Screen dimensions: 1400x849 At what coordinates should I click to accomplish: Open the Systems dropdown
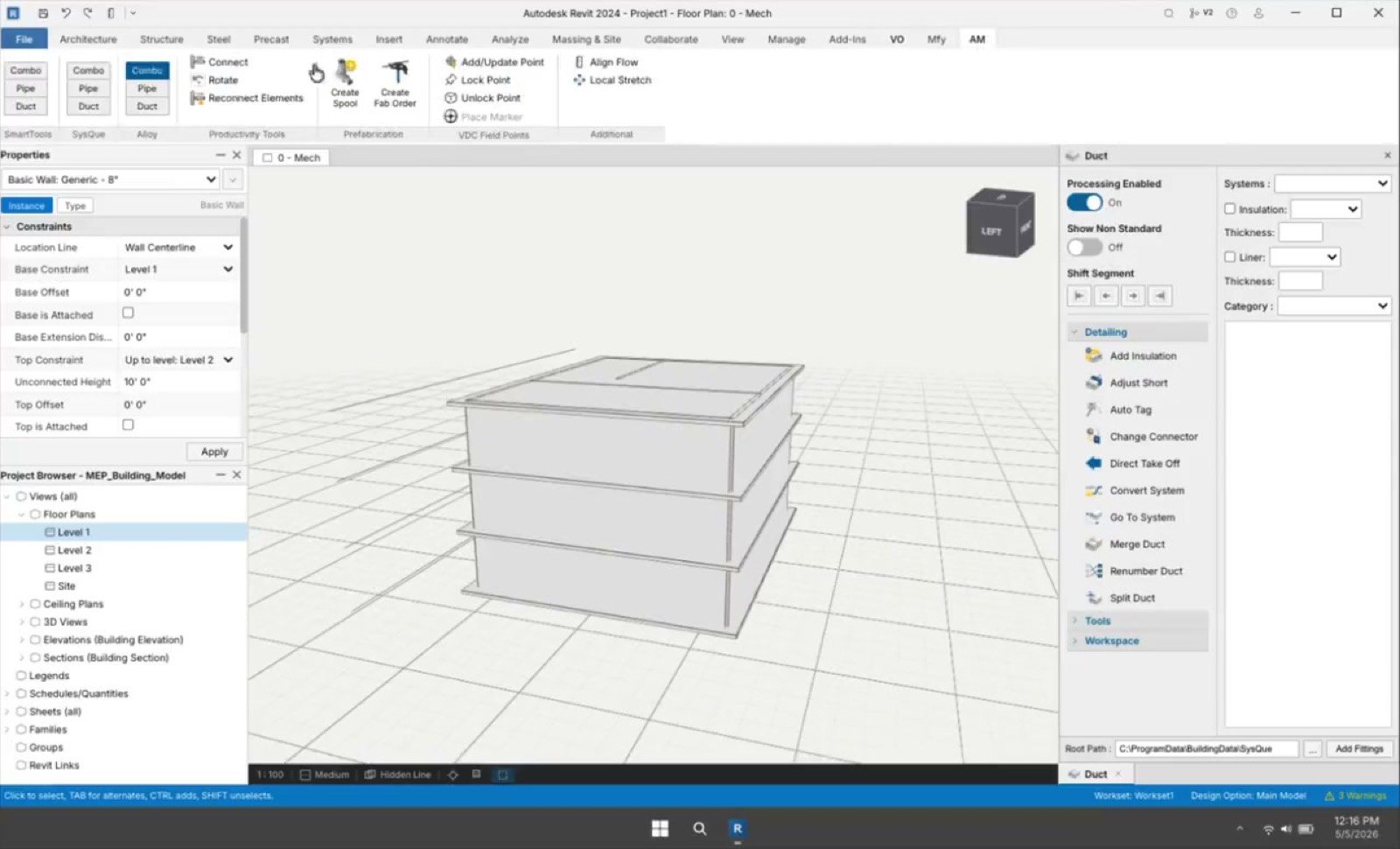[1332, 184]
